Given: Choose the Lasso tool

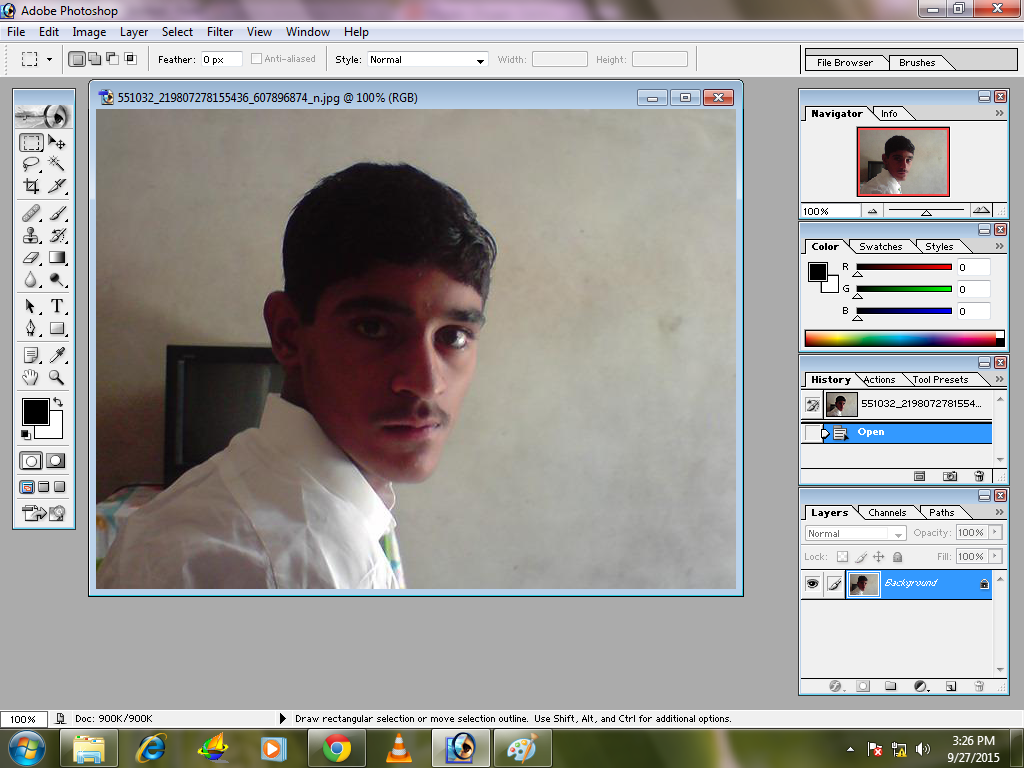Looking at the screenshot, I should pyautogui.click(x=31, y=163).
